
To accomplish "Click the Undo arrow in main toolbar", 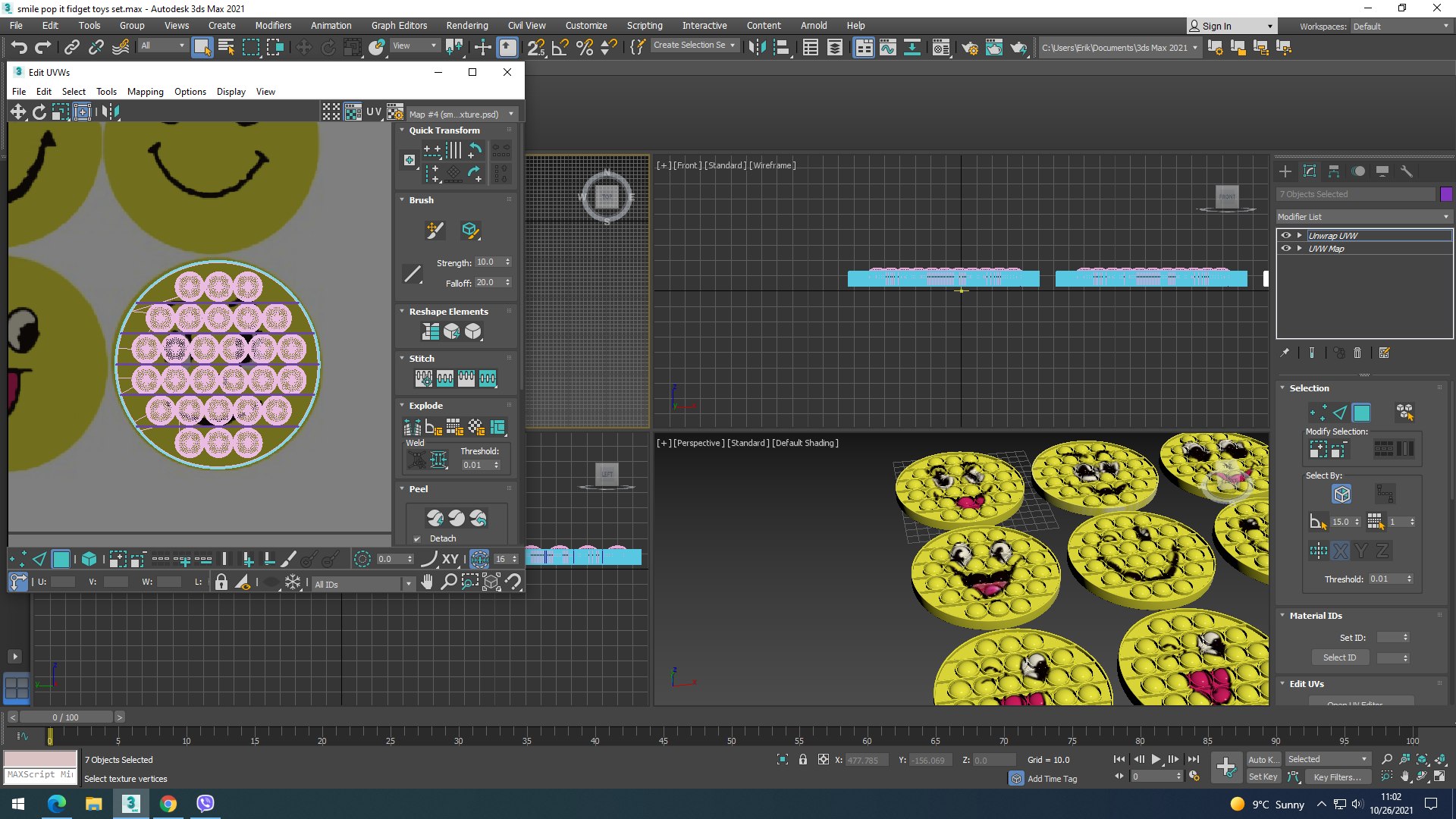I will pos(19,48).
